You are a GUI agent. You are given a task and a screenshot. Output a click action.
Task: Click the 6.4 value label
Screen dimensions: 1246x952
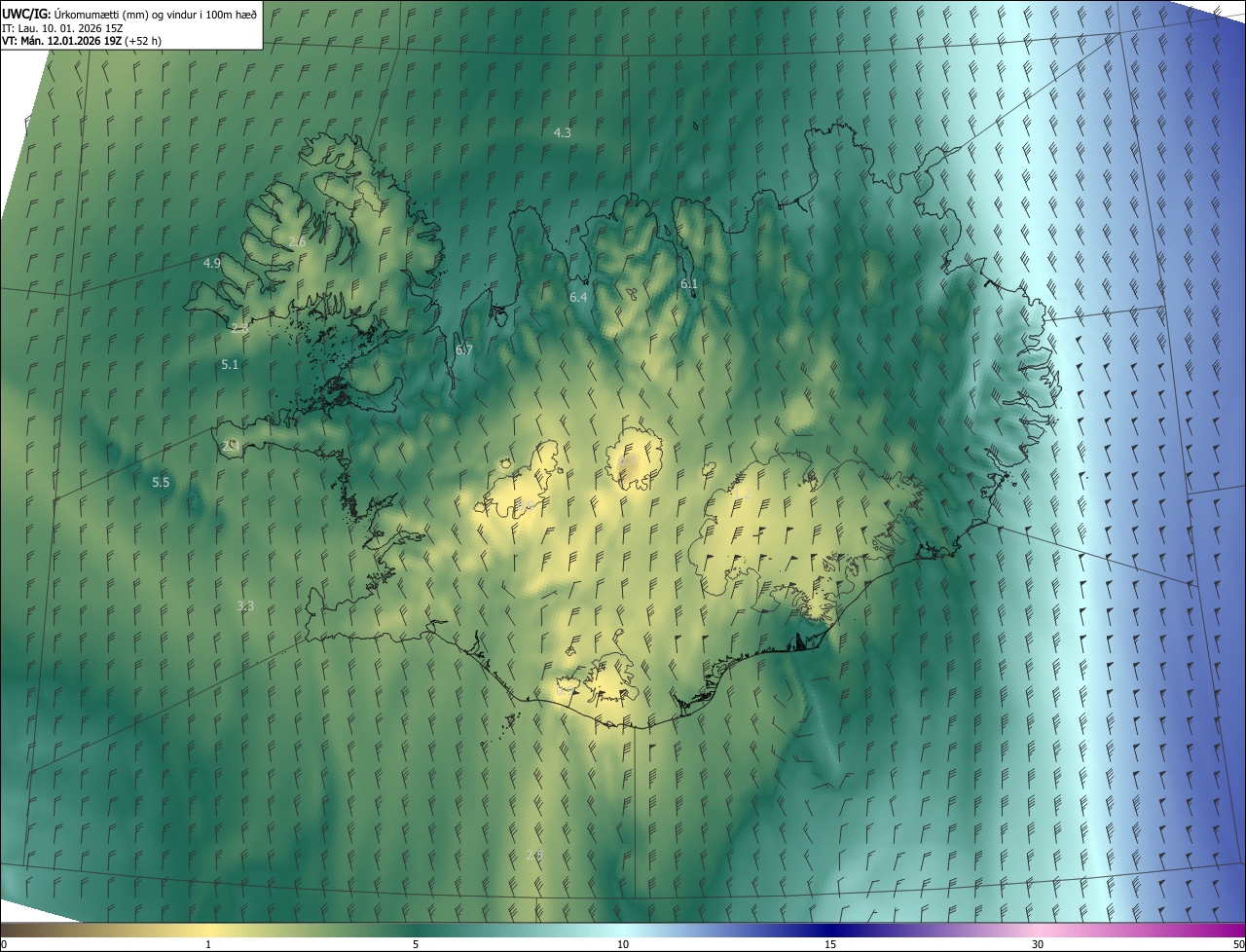(578, 297)
